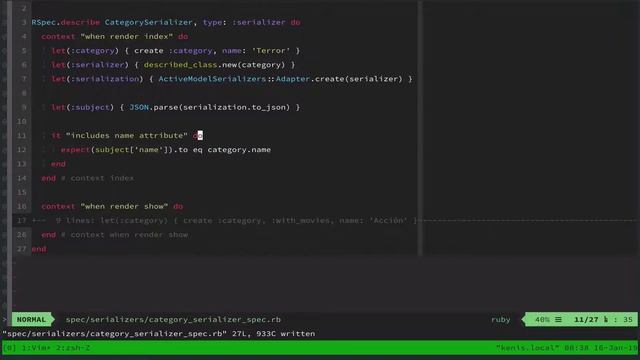Click the 11/27 line counter
The image size is (640, 360).
(586, 319)
